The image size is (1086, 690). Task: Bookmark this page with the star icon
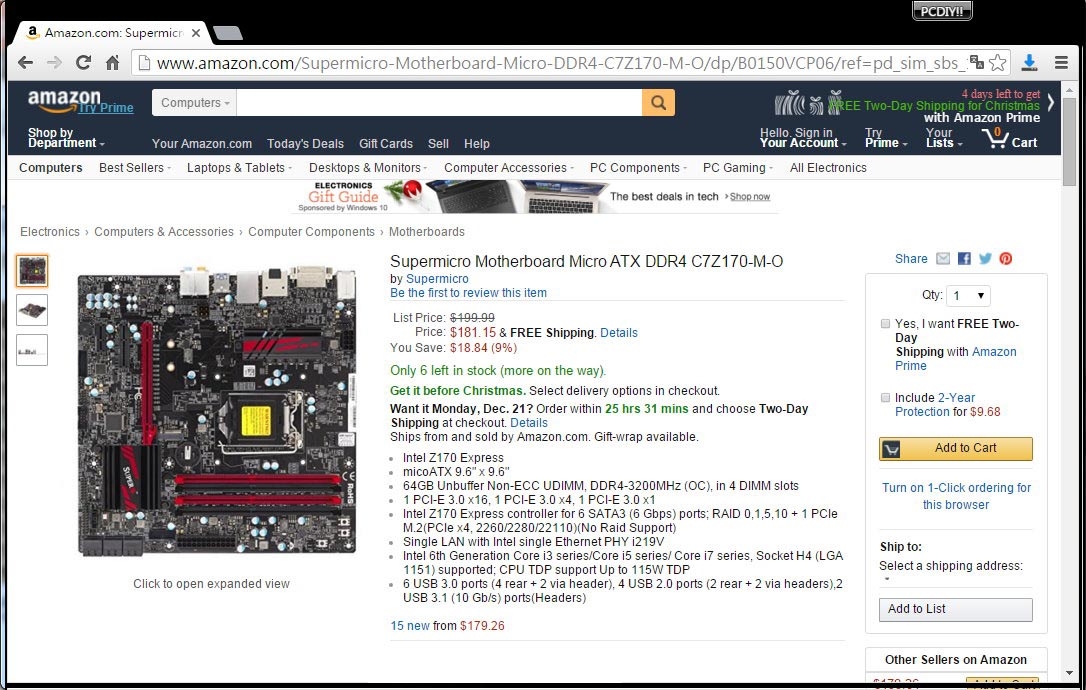point(997,62)
